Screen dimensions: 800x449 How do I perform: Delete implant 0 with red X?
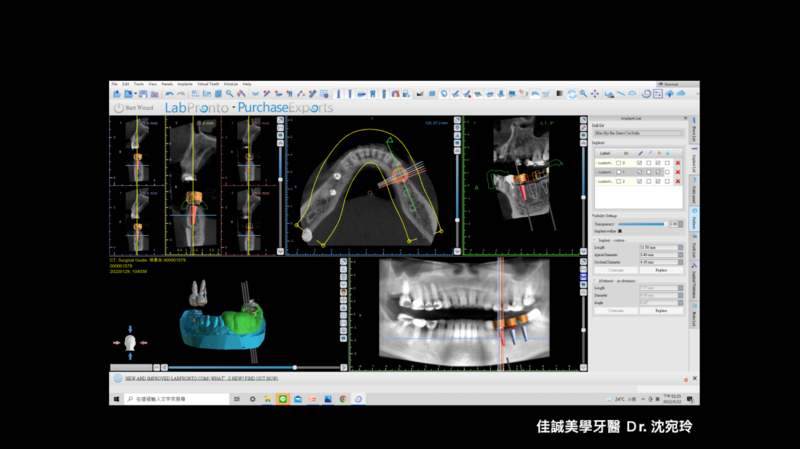tap(677, 162)
